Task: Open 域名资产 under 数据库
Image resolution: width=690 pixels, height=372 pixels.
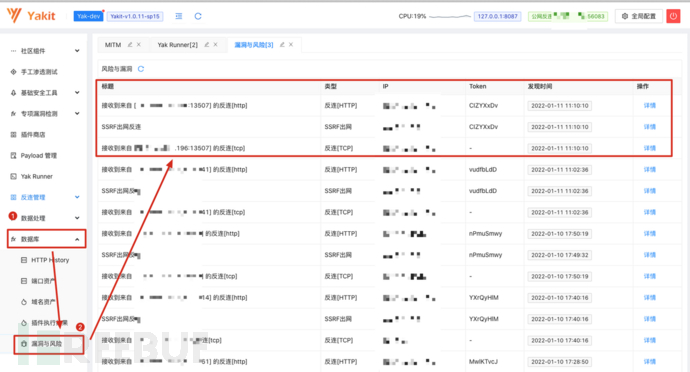Action: tap(43, 302)
